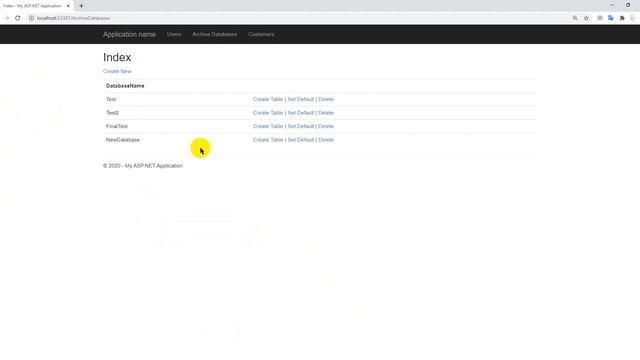Click Create Table for the Test2 database
640x360 pixels.
pos(268,113)
